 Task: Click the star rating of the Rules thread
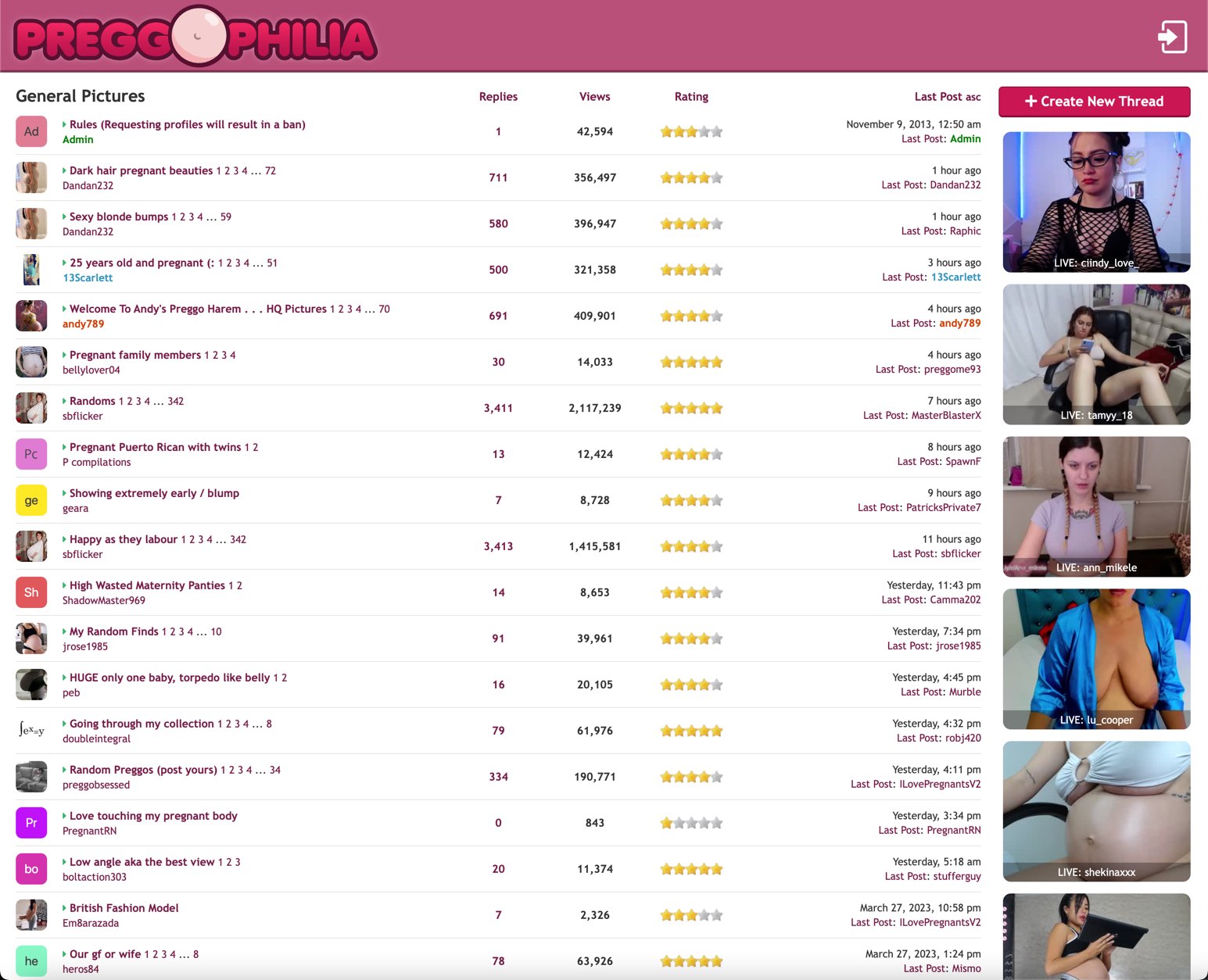(691, 131)
